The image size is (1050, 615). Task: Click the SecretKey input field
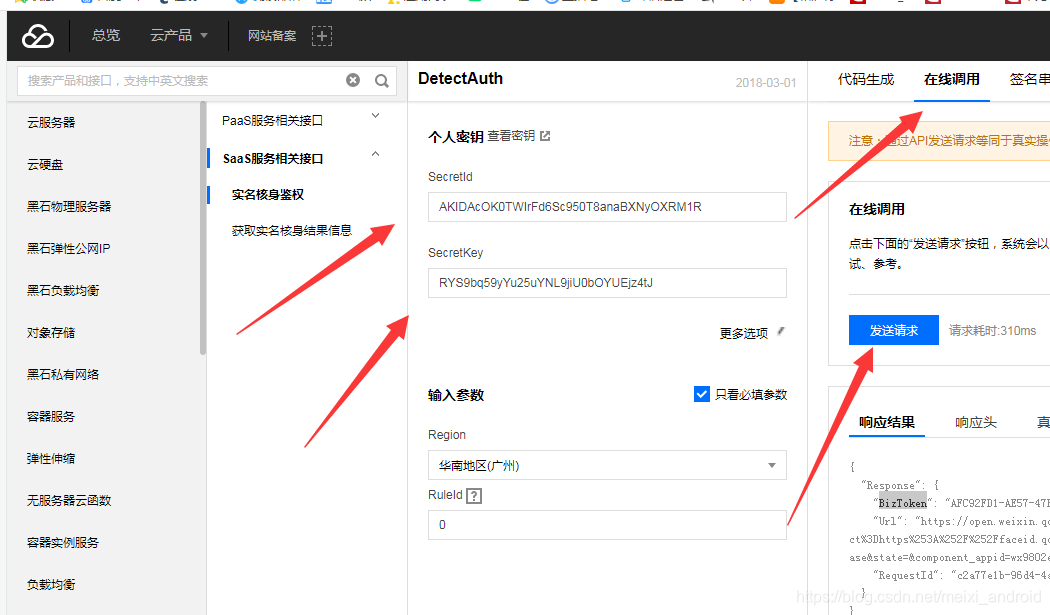pyautogui.click(x=607, y=283)
